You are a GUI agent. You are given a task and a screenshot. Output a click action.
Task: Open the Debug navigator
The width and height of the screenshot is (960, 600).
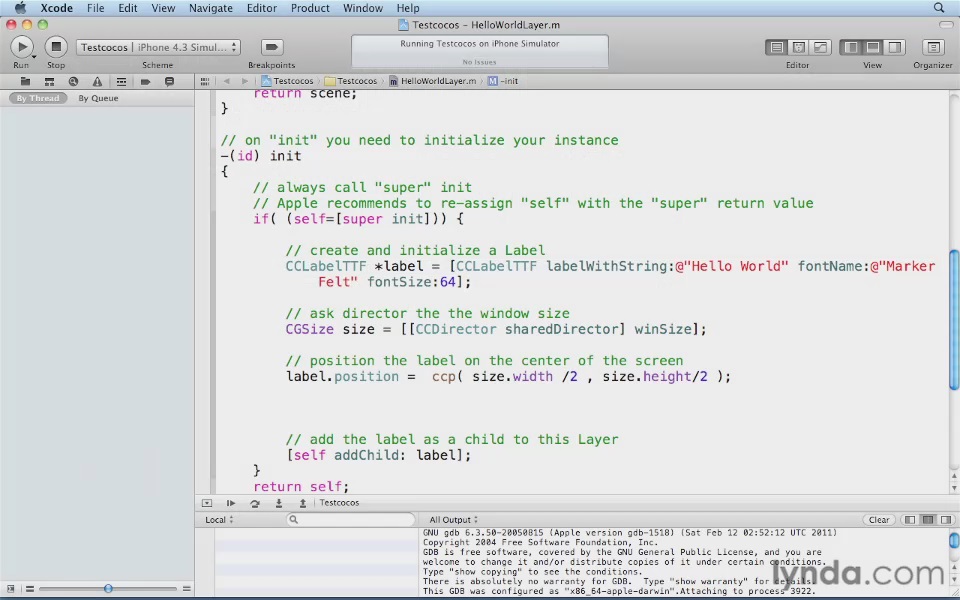coord(121,81)
